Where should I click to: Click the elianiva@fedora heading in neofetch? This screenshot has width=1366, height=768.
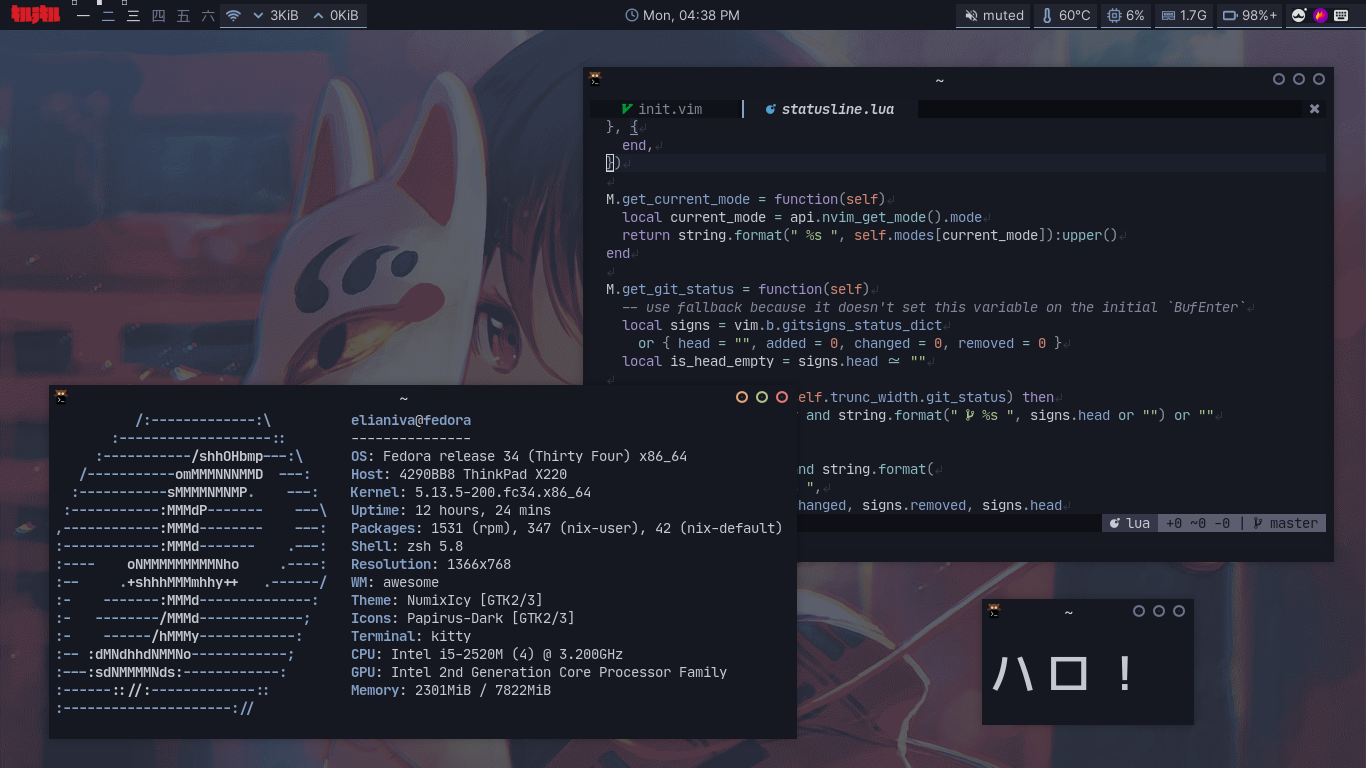pyautogui.click(x=411, y=420)
